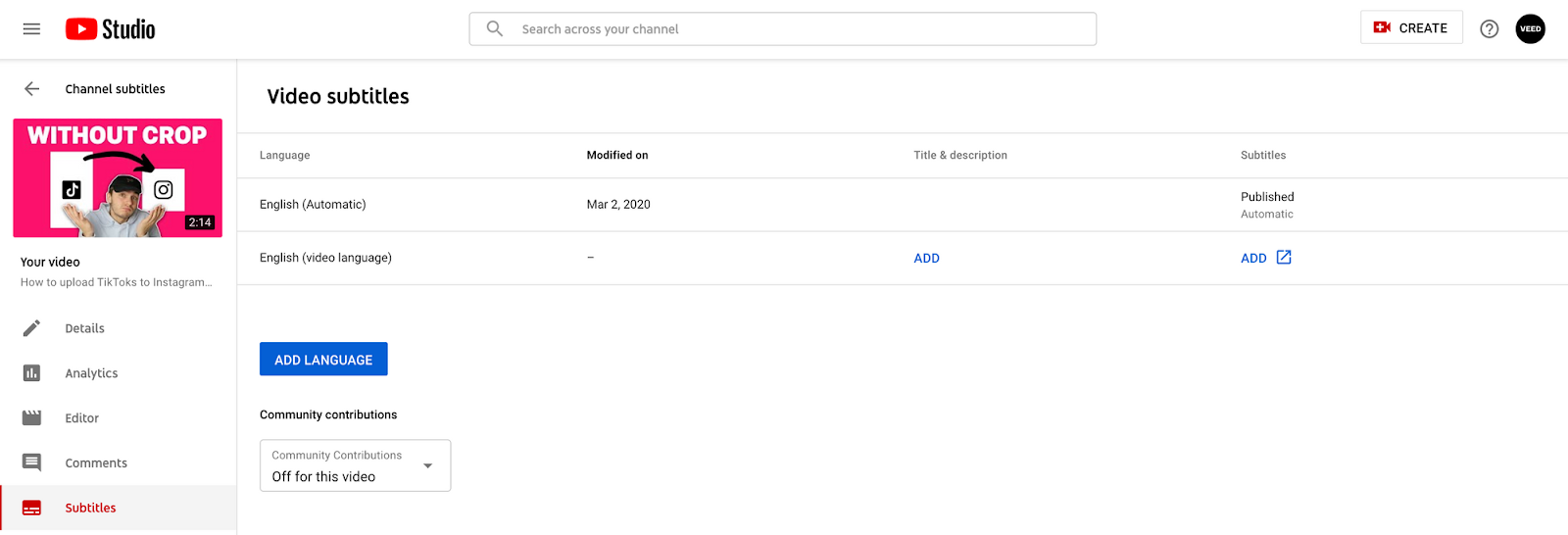
Task: Open the Analytics menu item
Action: (x=118, y=373)
